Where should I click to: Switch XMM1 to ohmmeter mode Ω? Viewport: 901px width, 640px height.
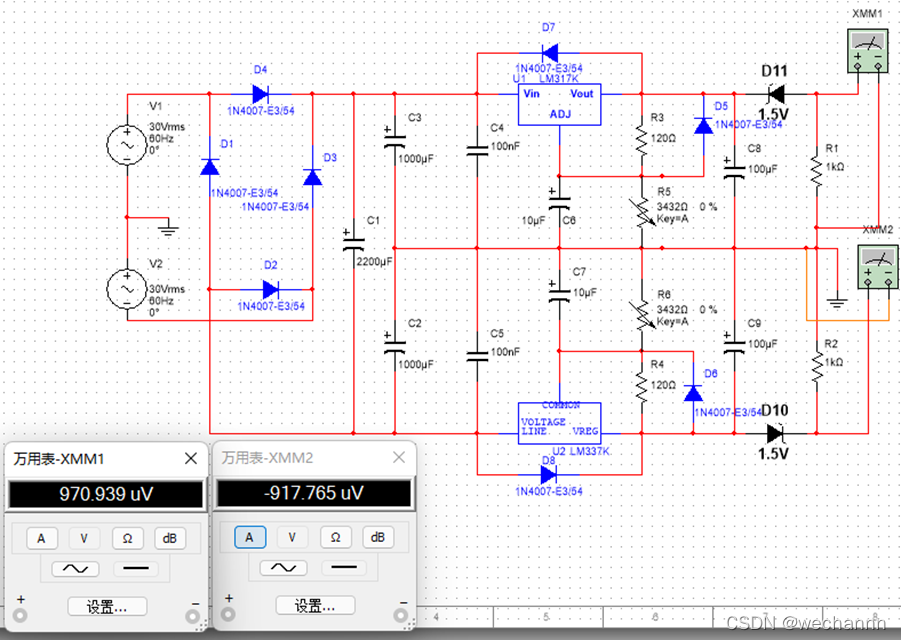click(127, 538)
